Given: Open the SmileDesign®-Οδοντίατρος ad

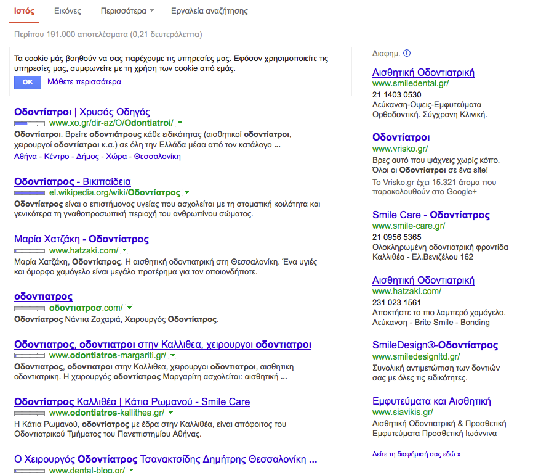Looking at the screenshot, I should pyautogui.click(x=435, y=345).
